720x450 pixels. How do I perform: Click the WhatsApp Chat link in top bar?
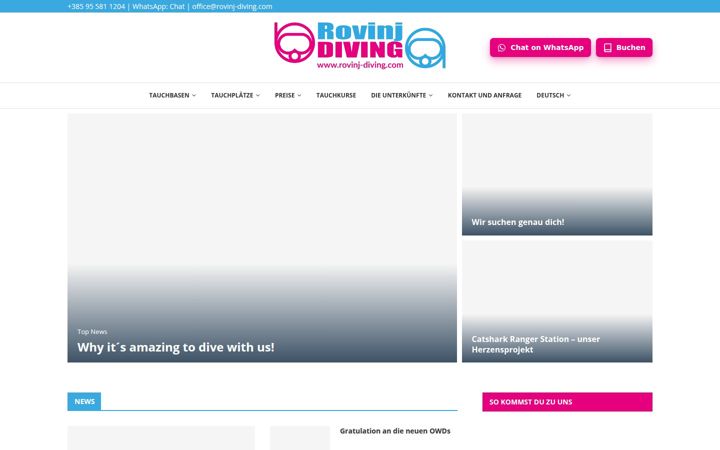coord(177,6)
